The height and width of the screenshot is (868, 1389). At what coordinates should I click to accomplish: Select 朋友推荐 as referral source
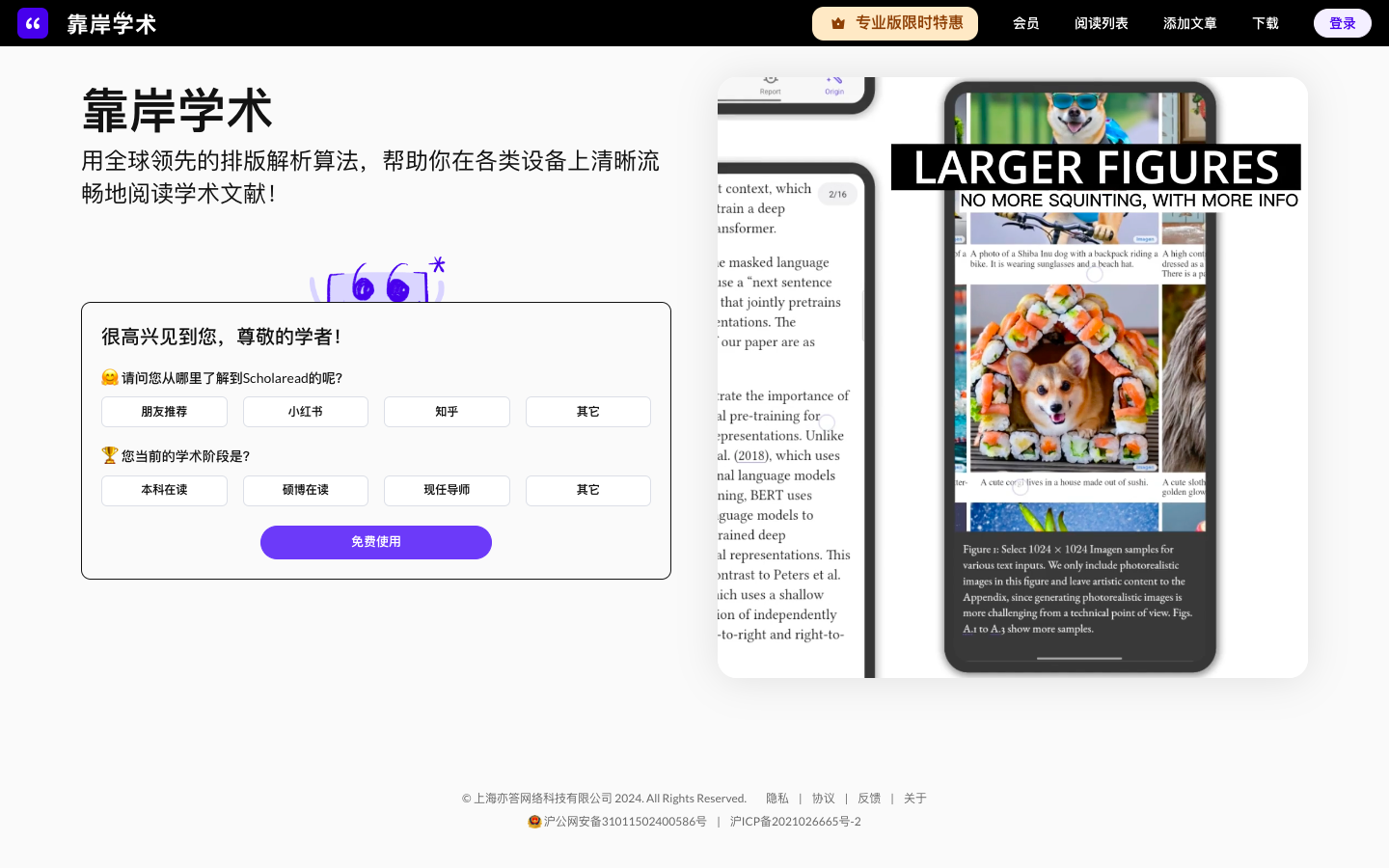164,412
